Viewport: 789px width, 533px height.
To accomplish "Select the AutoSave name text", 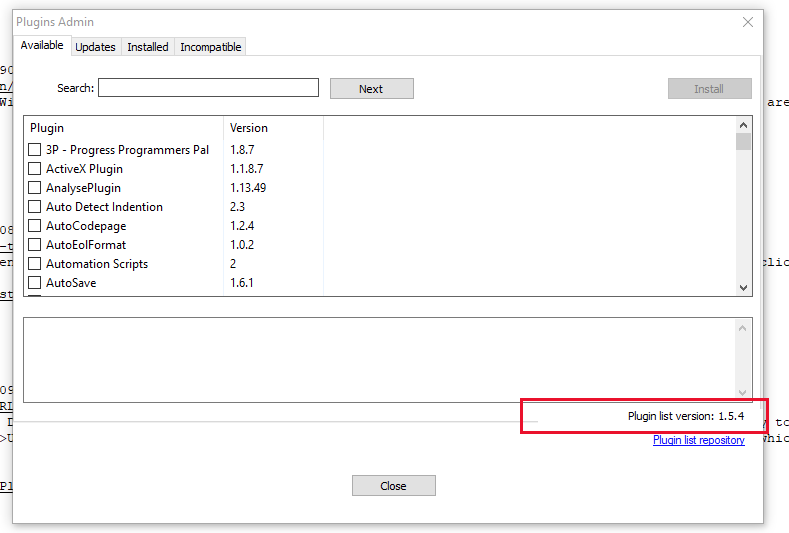I will click(71, 283).
